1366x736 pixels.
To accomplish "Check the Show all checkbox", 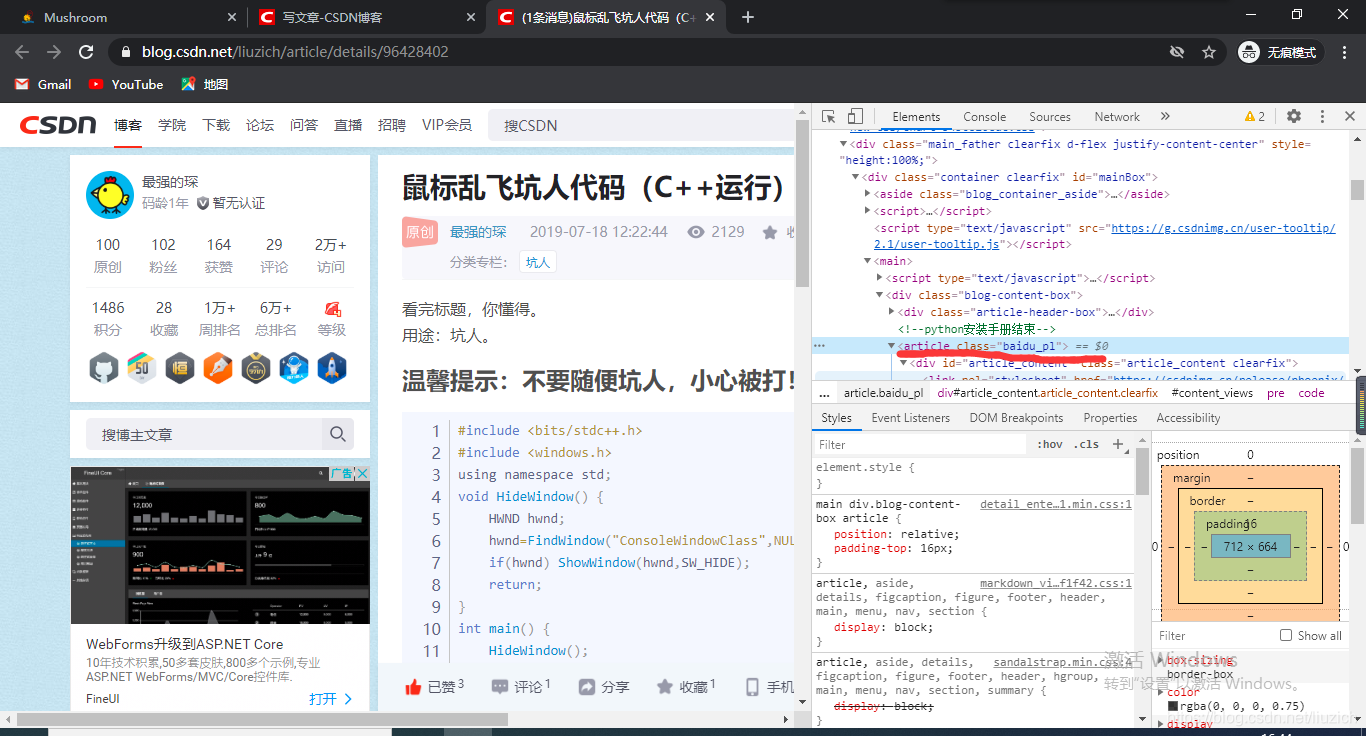I will [1286, 635].
